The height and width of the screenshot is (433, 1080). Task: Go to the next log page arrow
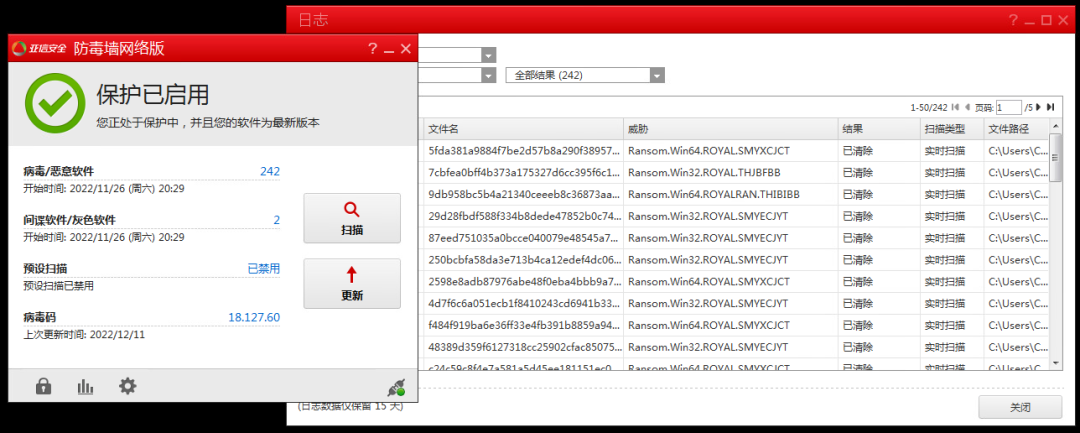1039,107
